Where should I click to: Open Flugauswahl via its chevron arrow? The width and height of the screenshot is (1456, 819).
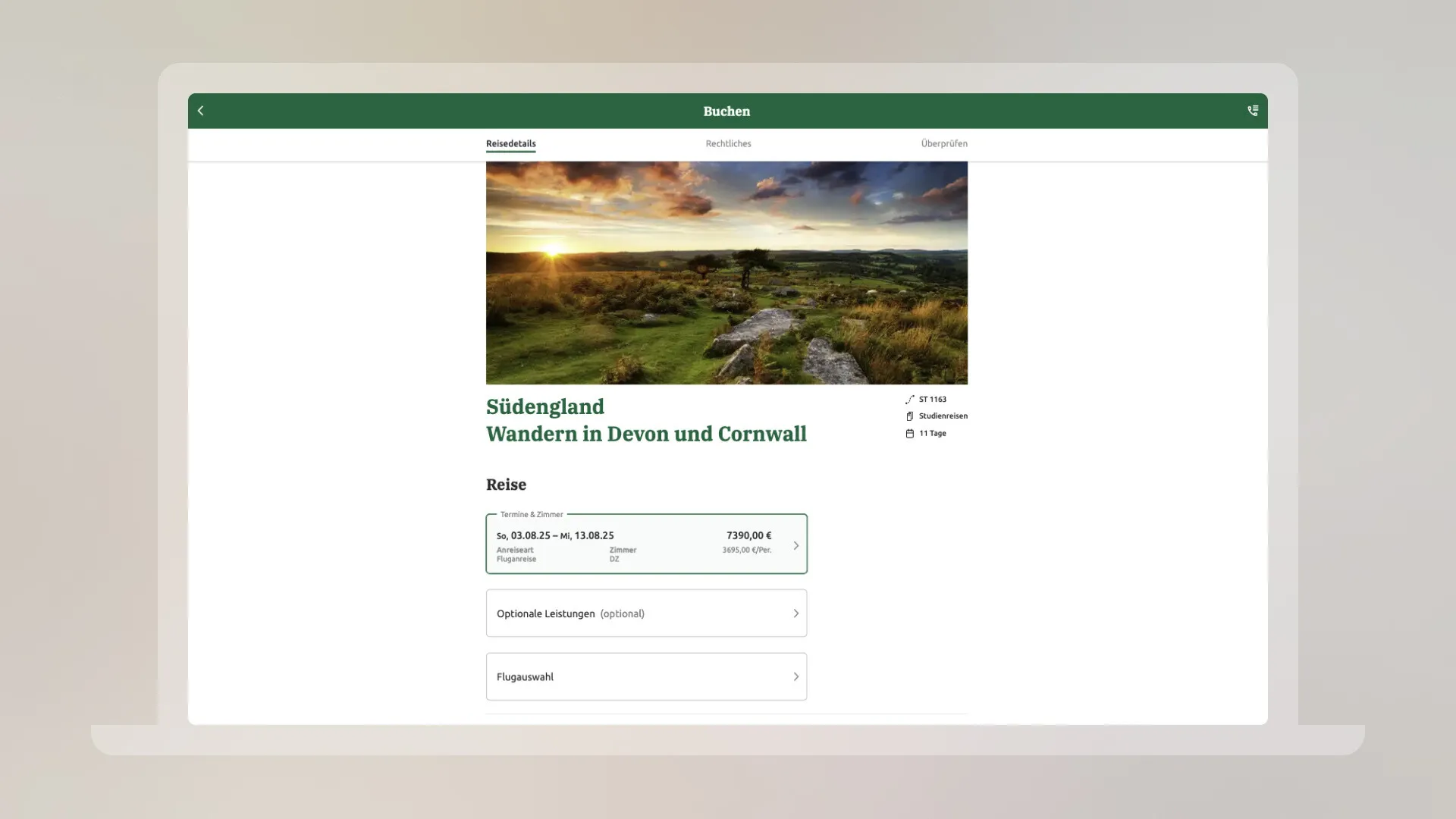point(795,676)
